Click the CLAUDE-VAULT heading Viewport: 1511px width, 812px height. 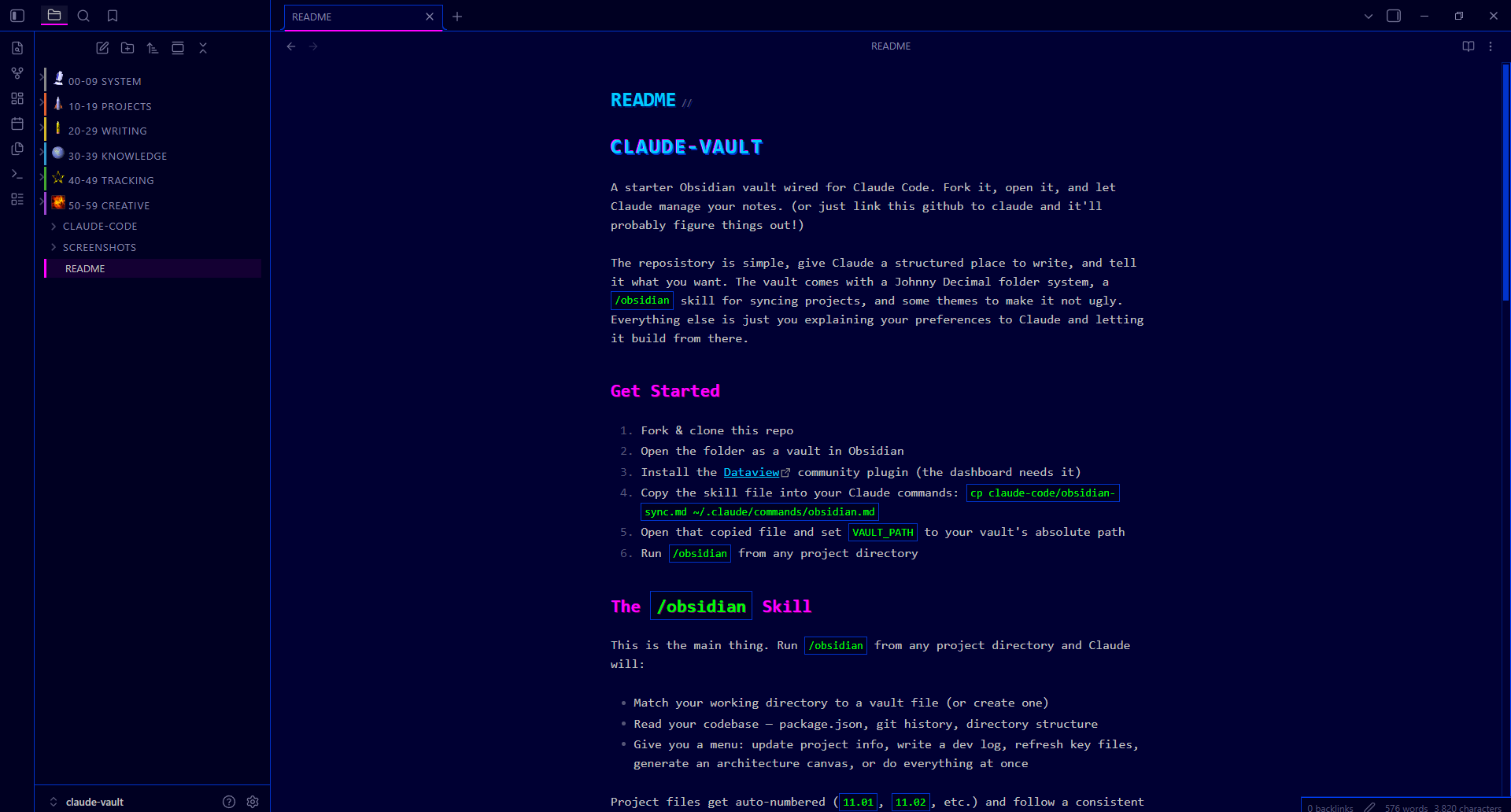[686, 147]
